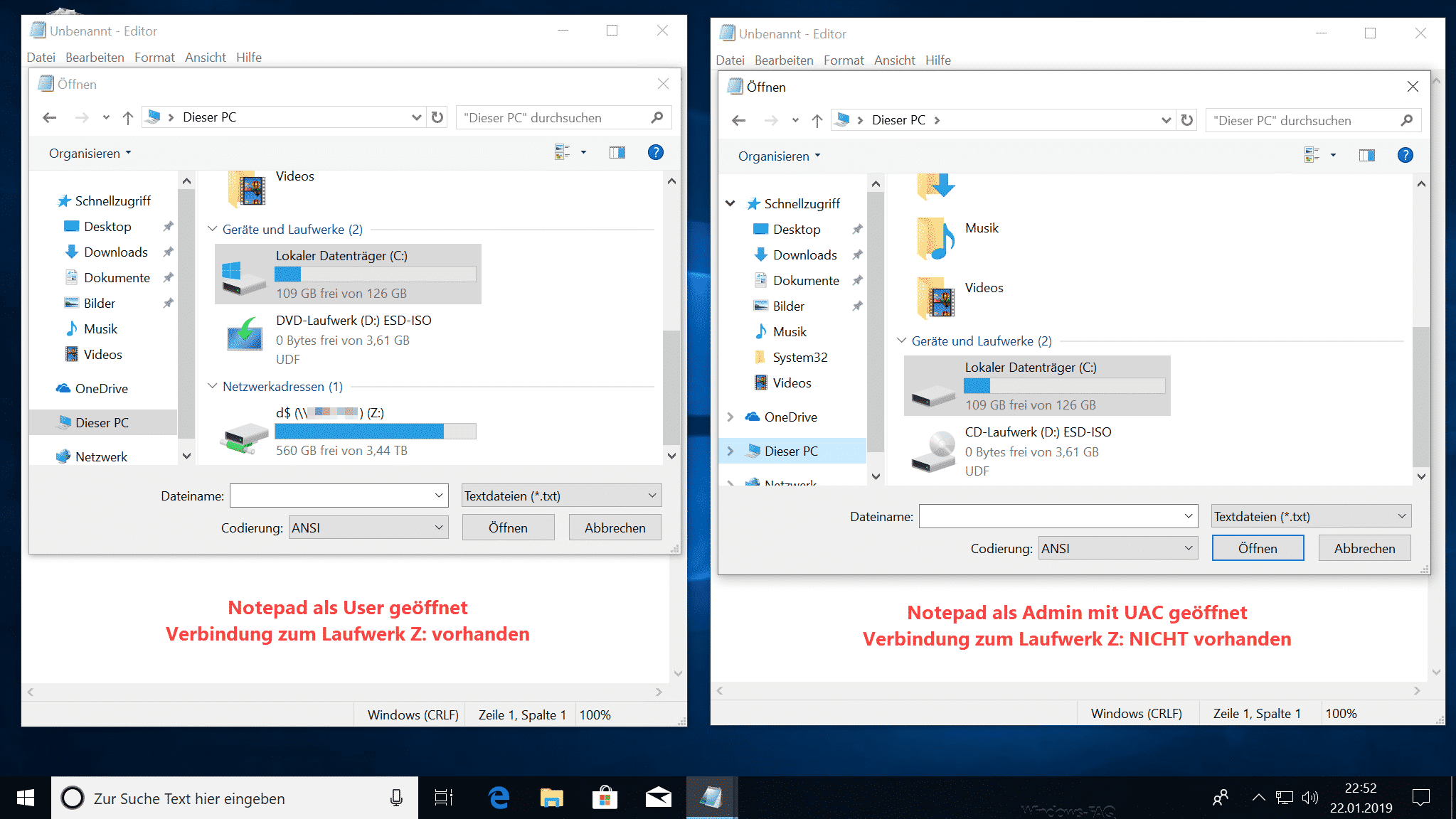This screenshot has height=819, width=1456.
Task: Click Öffnen button in left dialog
Action: click(x=508, y=528)
